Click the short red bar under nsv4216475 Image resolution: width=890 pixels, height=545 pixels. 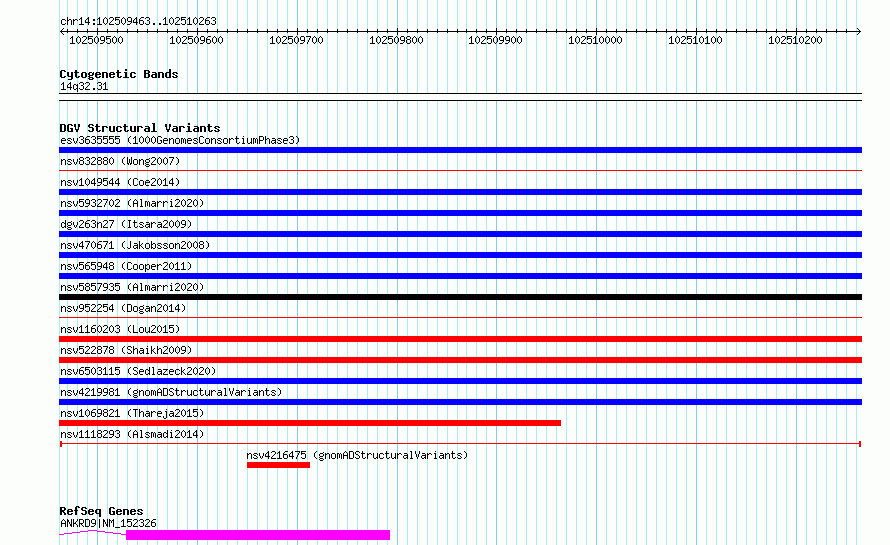278,465
